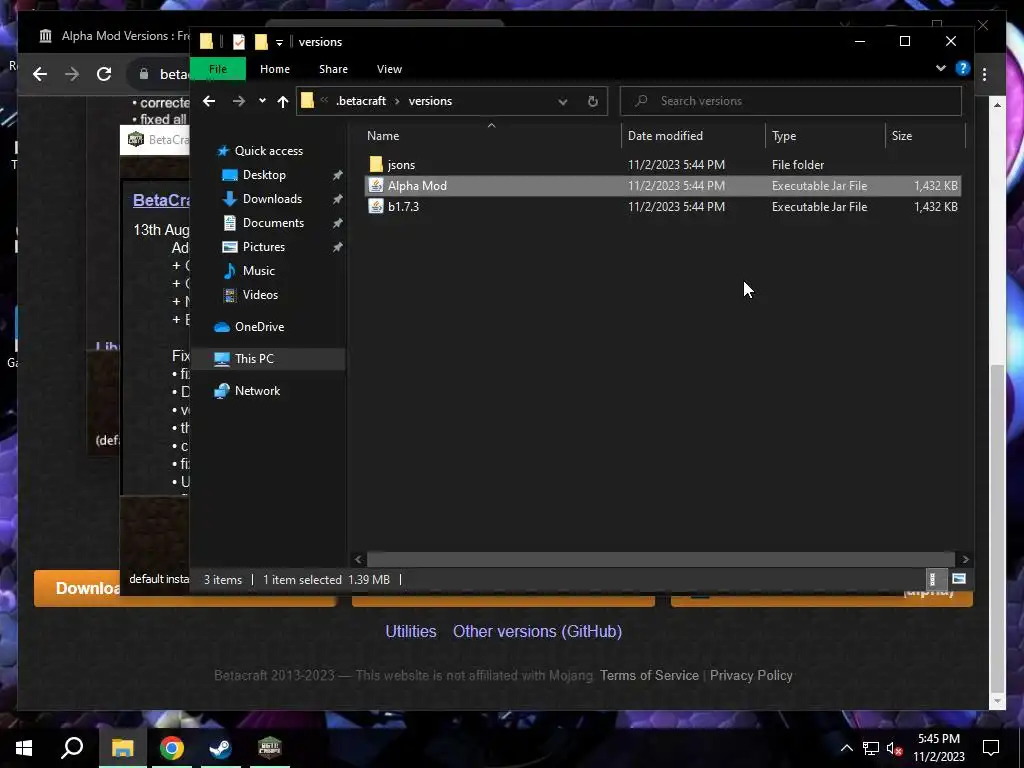The image size is (1024, 768).
Task: Switch to large icons view layout
Action: pos(959,579)
